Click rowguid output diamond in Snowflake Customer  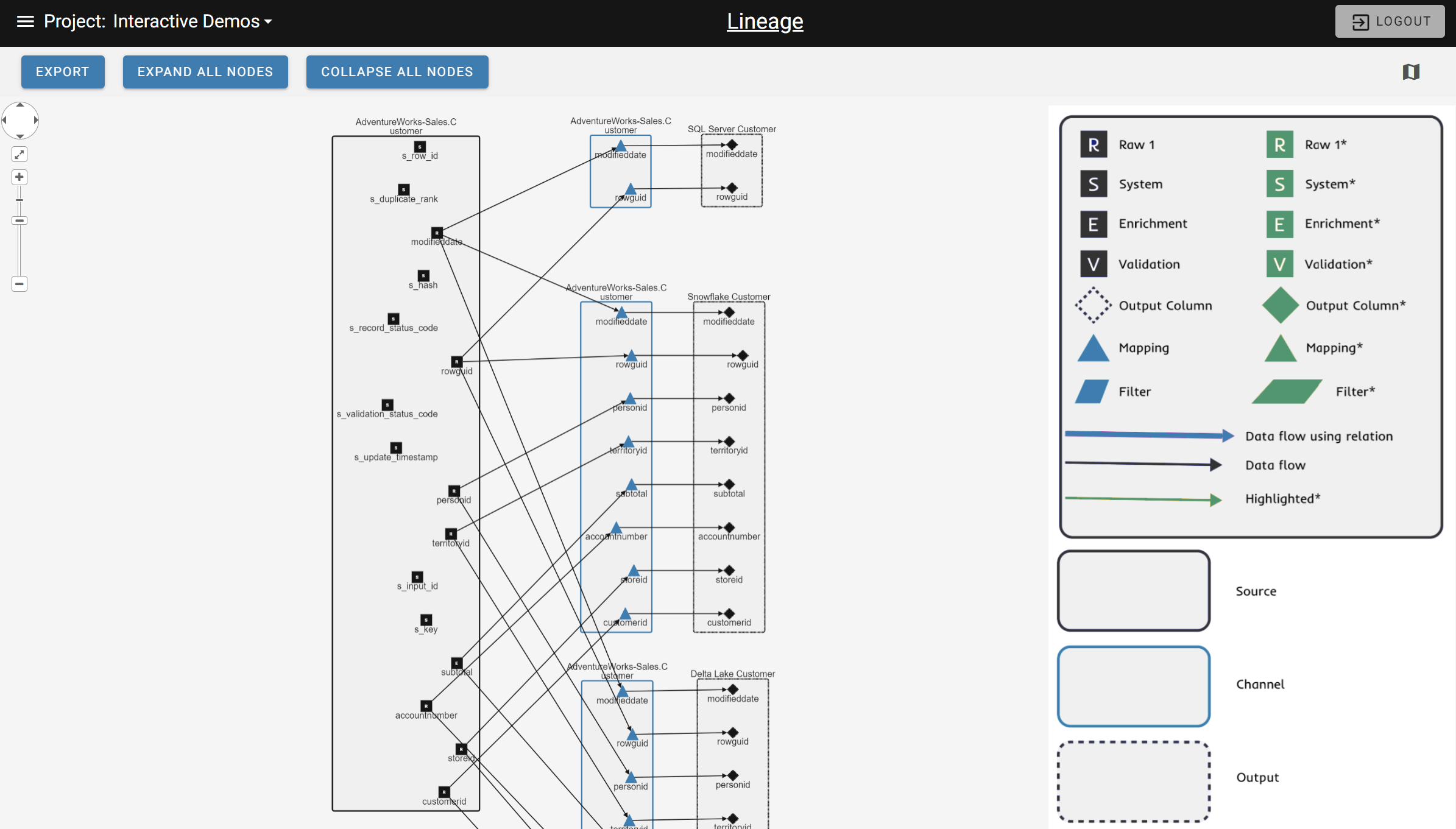click(x=743, y=356)
